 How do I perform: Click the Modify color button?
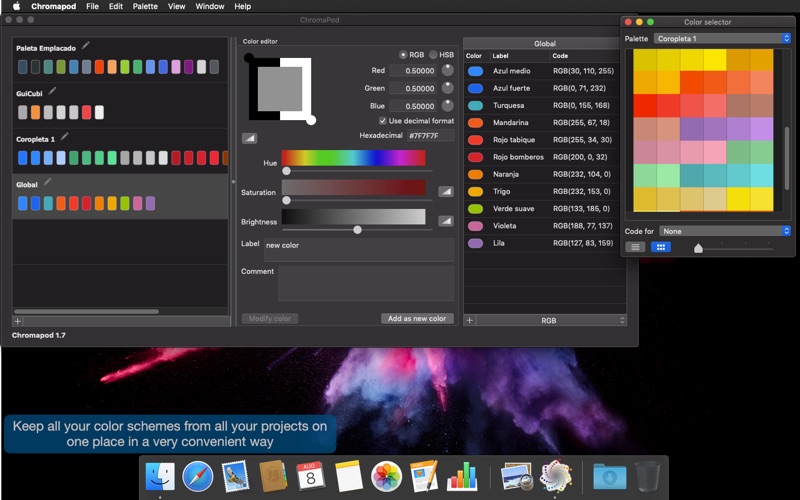point(270,318)
